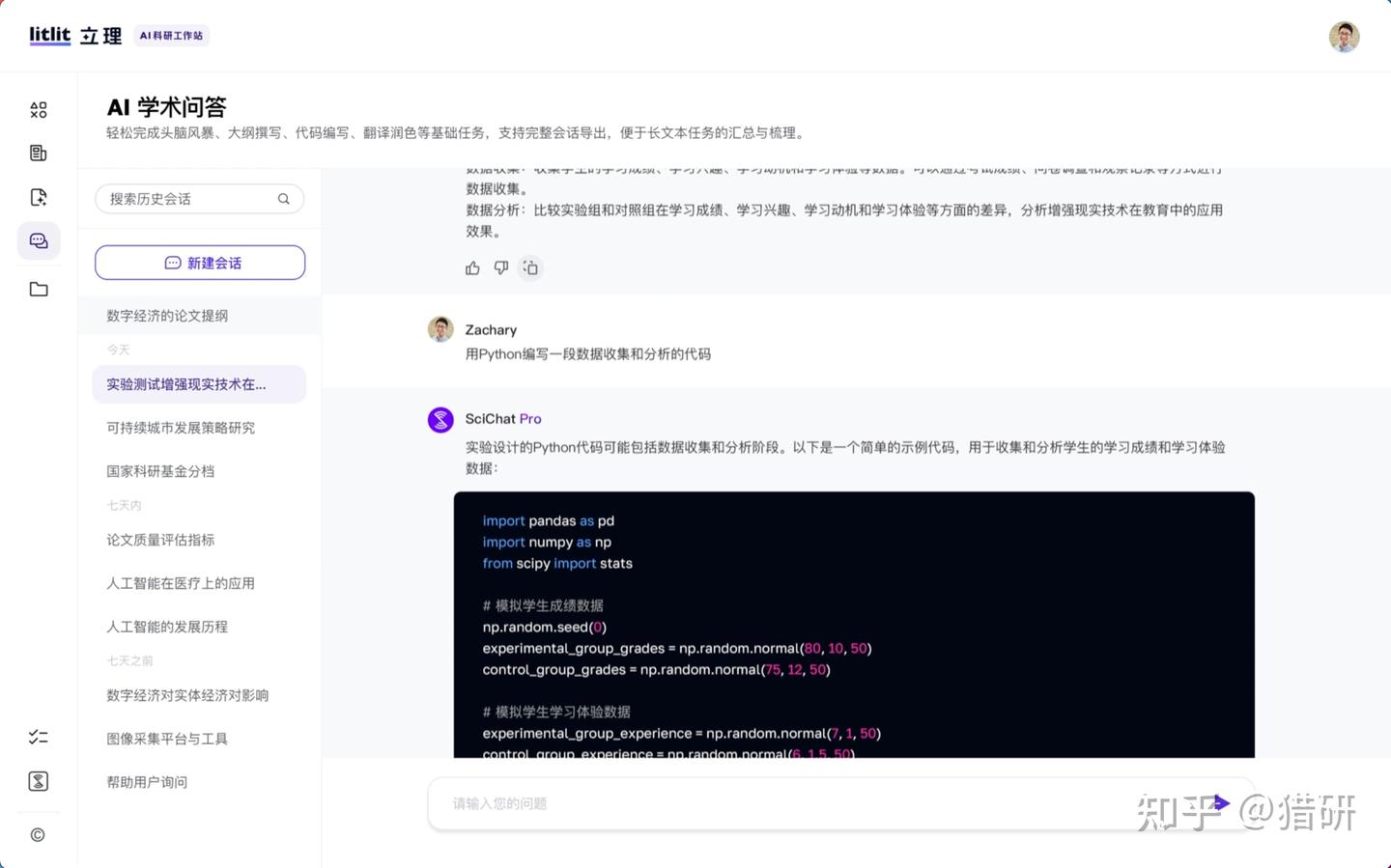Copy the AI answer using the copy icon
This screenshot has width=1391, height=868.
[530, 267]
